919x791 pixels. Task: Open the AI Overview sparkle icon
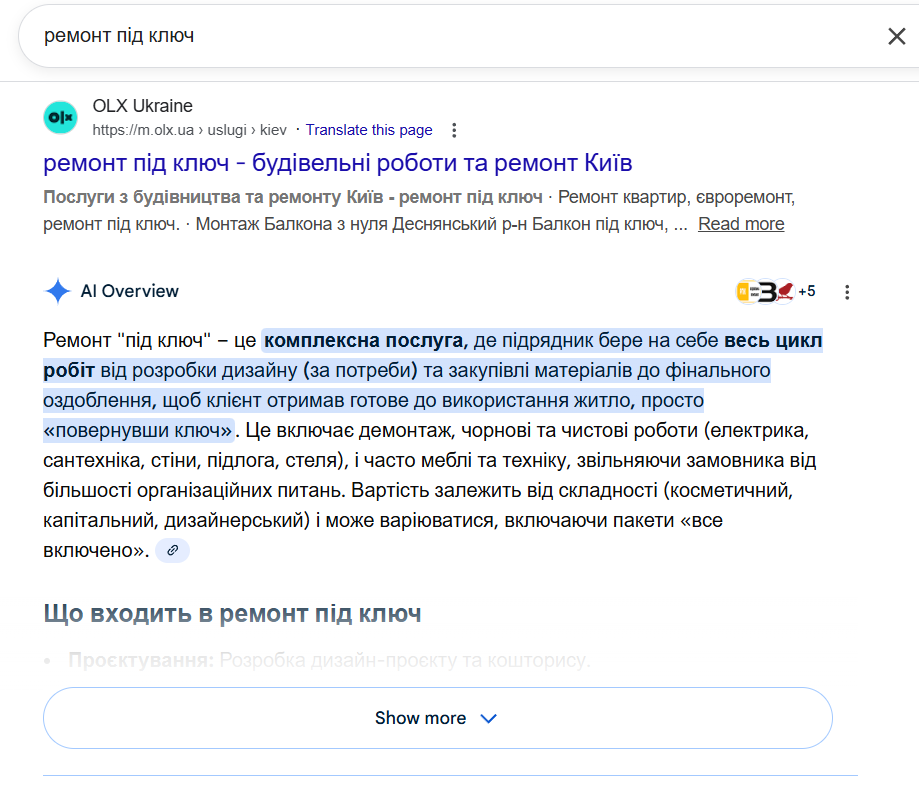pos(58,291)
